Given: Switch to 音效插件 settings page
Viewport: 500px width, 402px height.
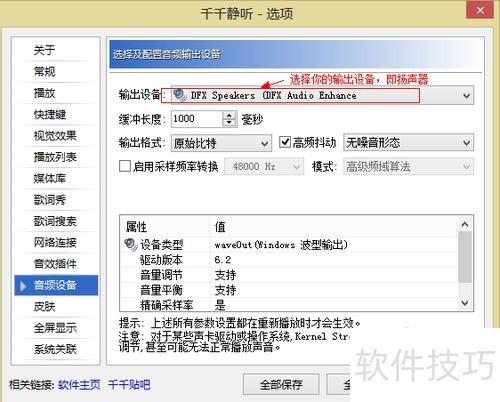Looking at the screenshot, I should pyautogui.click(x=55, y=264).
